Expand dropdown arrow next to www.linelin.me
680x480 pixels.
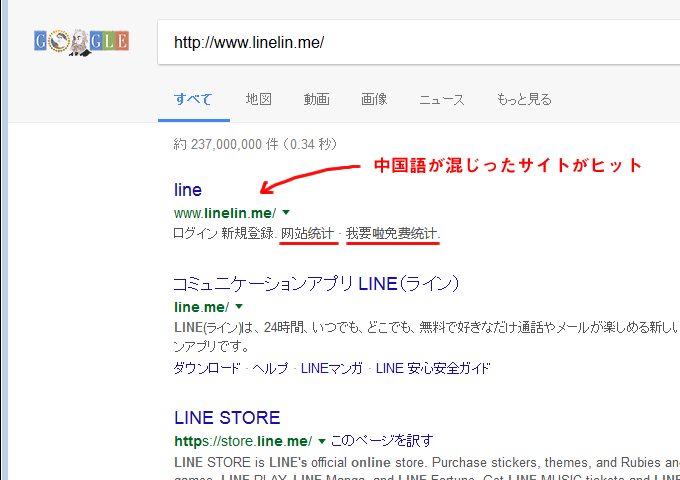pyautogui.click(x=286, y=213)
